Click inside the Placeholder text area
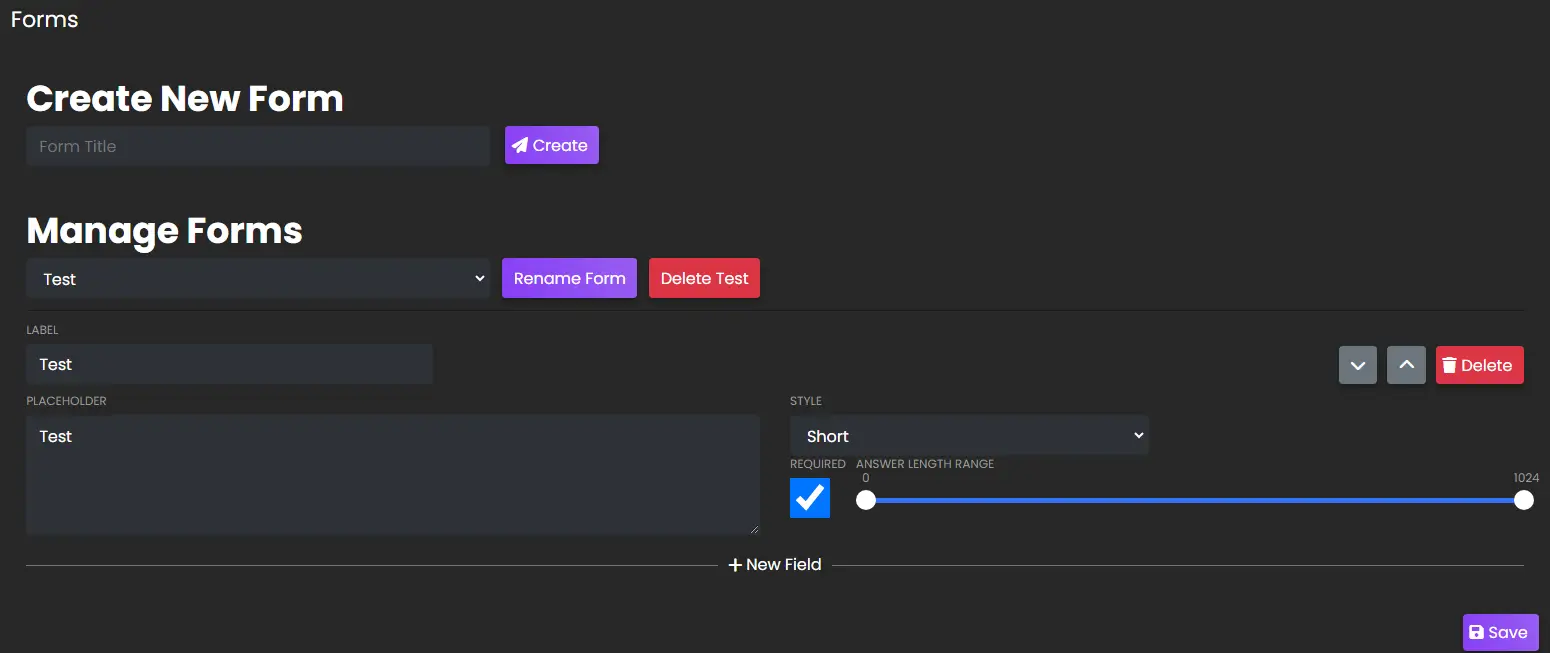Viewport: 1550px width, 653px height. coord(392,474)
